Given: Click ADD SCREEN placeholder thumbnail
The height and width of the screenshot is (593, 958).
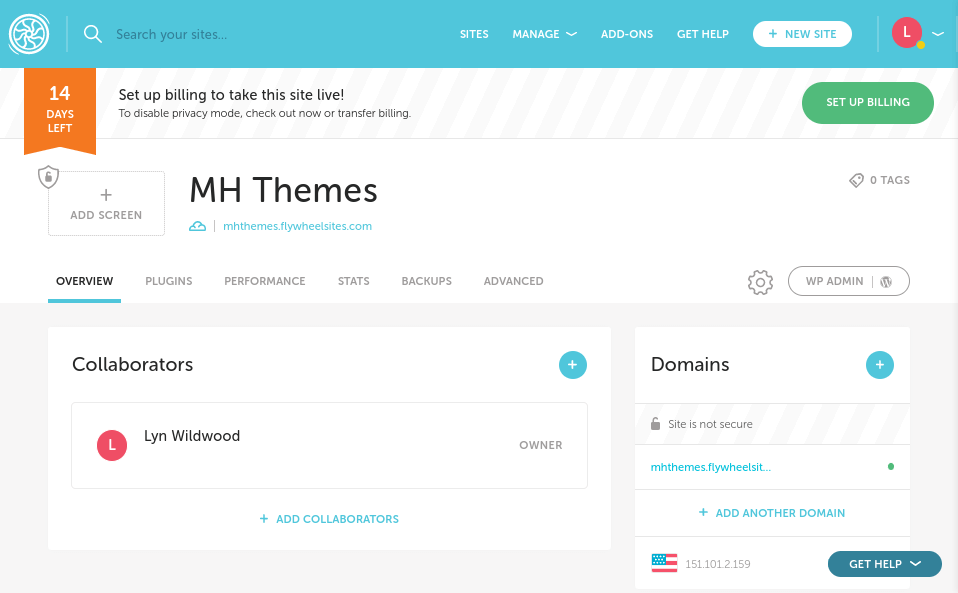Looking at the screenshot, I should pyautogui.click(x=106, y=203).
